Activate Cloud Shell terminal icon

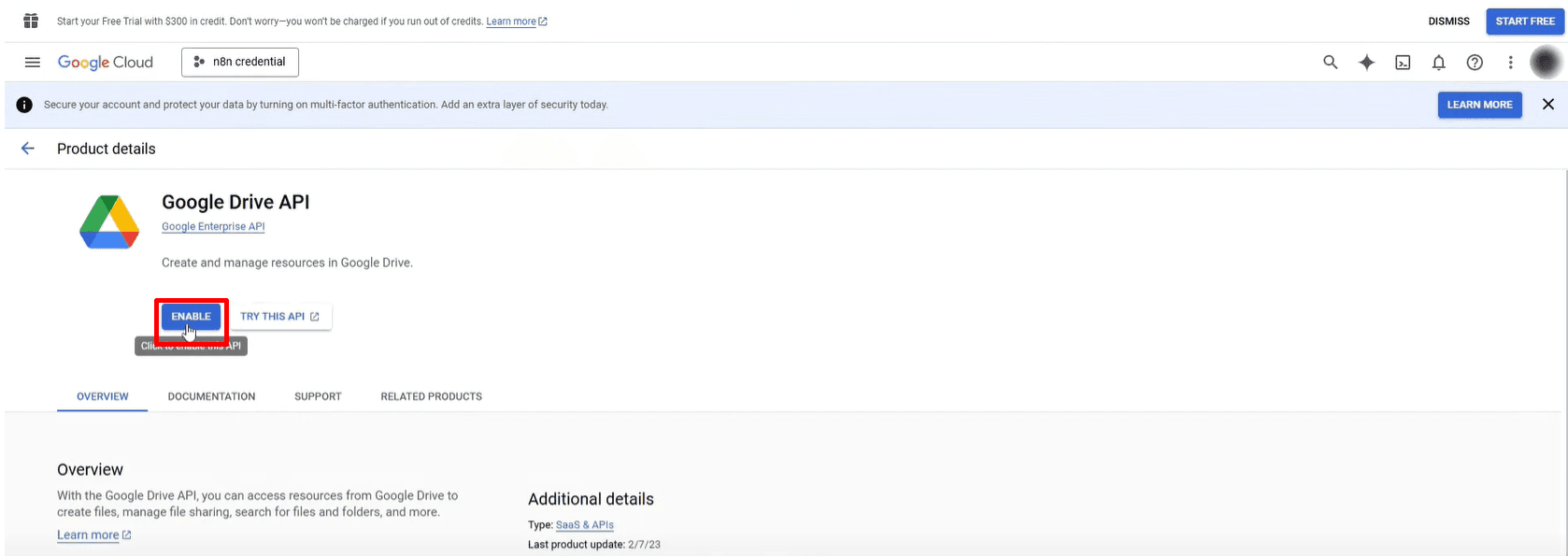[1403, 63]
